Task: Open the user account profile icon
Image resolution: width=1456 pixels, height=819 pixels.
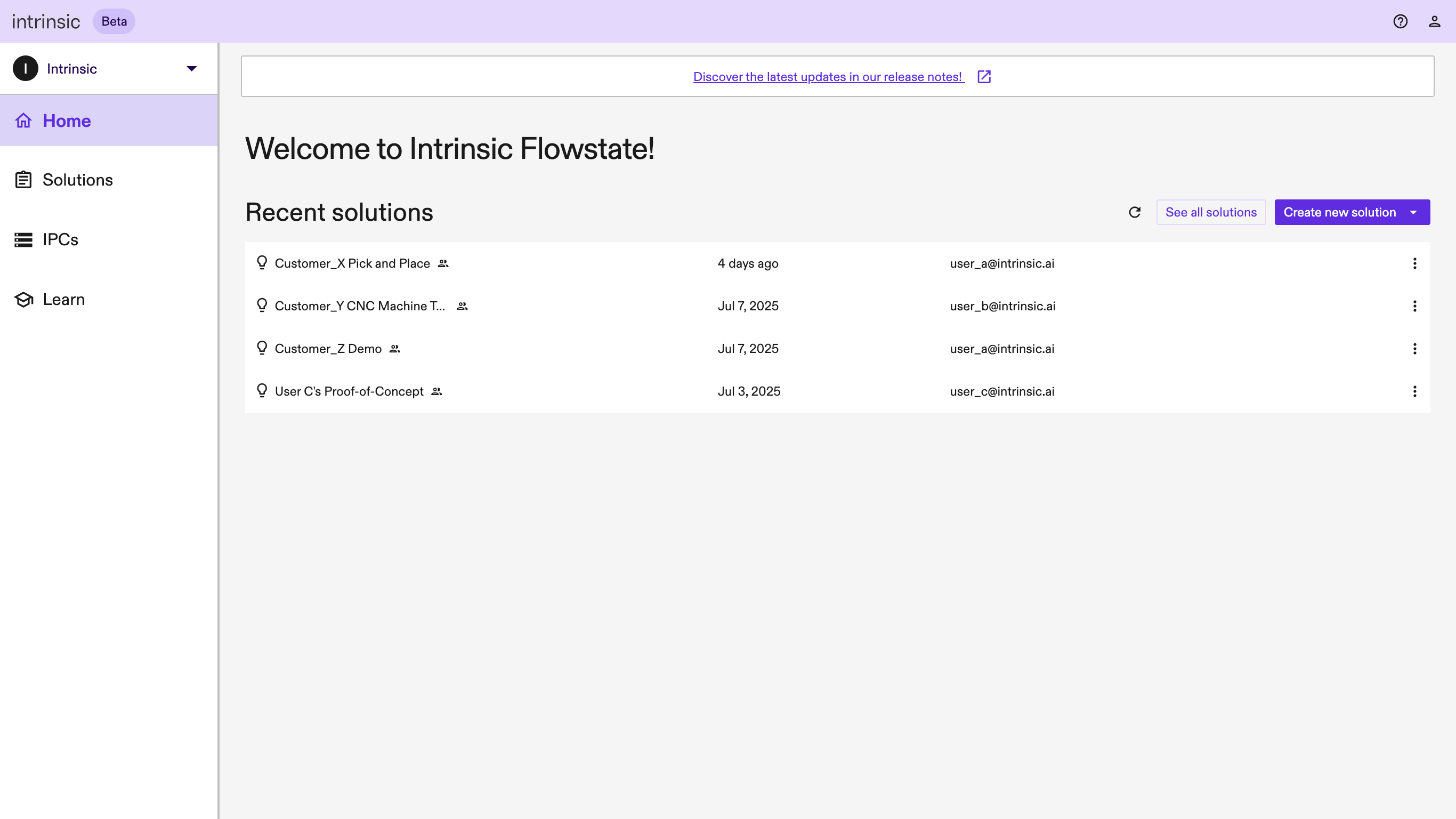Action: point(1434,21)
